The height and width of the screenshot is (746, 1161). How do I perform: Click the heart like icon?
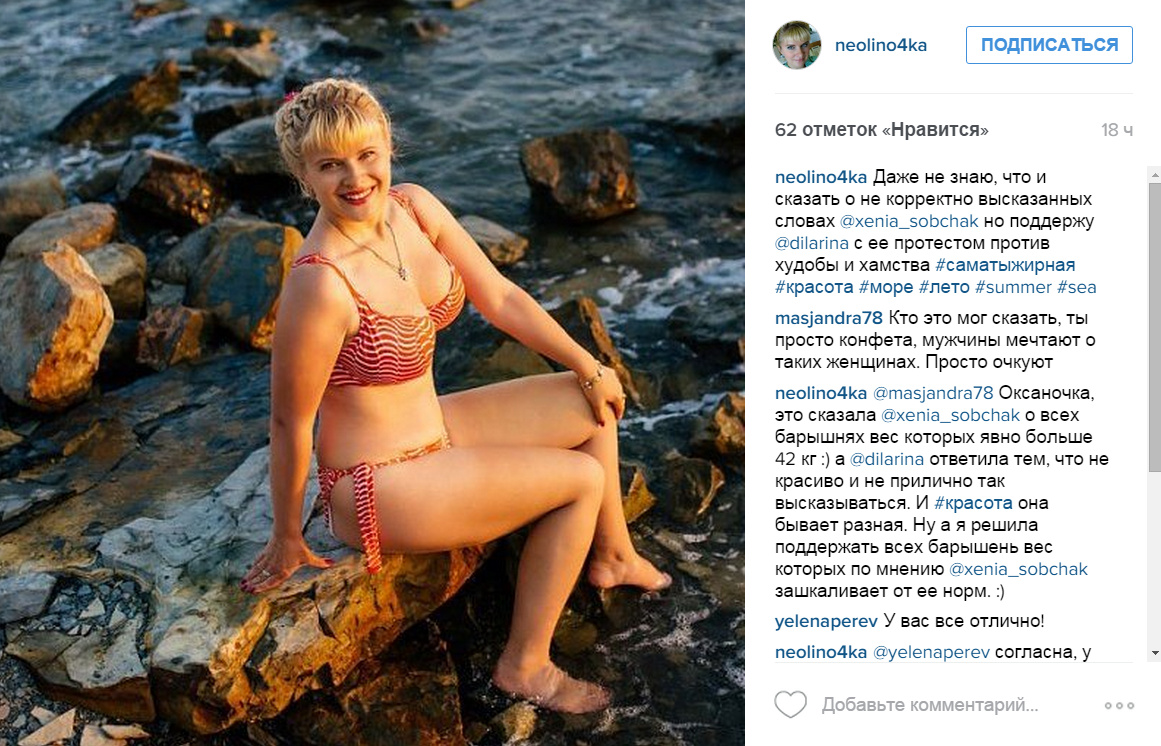[790, 705]
